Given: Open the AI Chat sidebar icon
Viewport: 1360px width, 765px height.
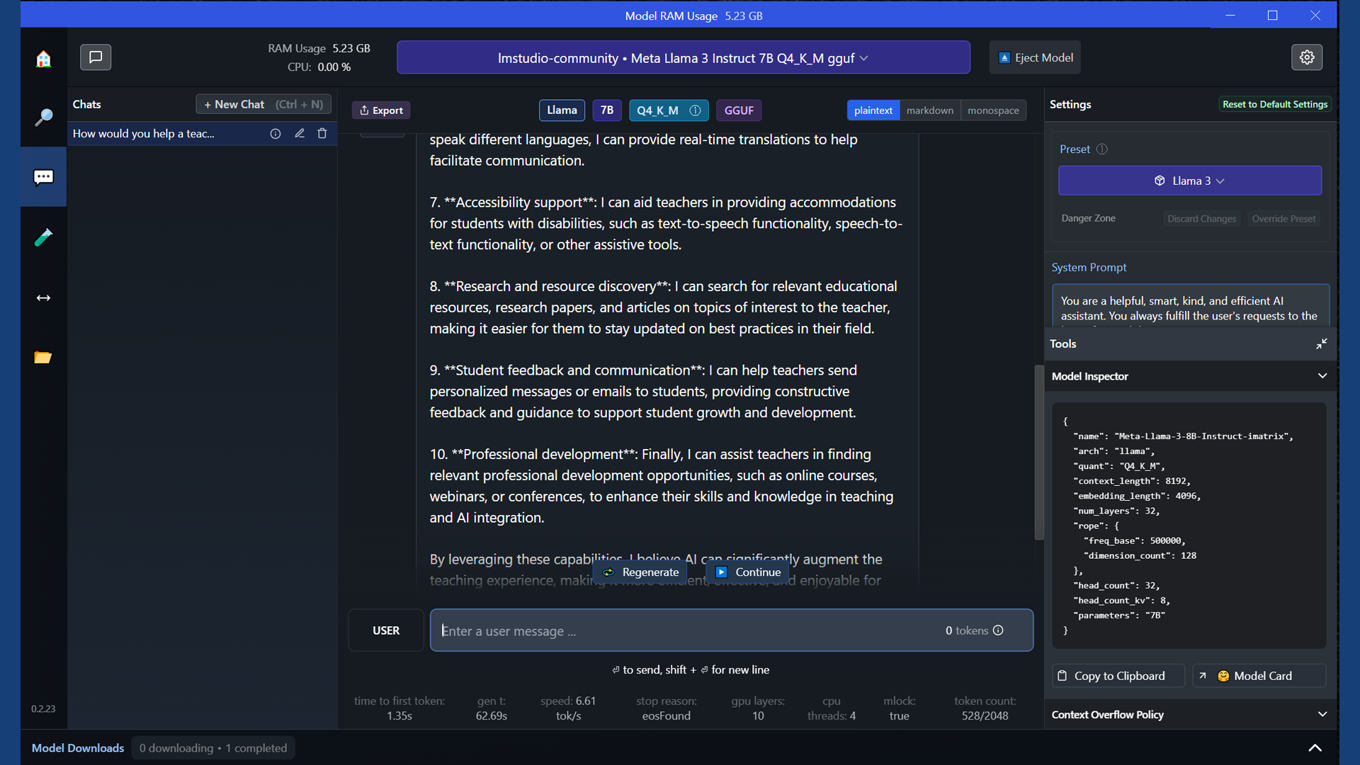Looking at the screenshot, I should coord(43,177).
